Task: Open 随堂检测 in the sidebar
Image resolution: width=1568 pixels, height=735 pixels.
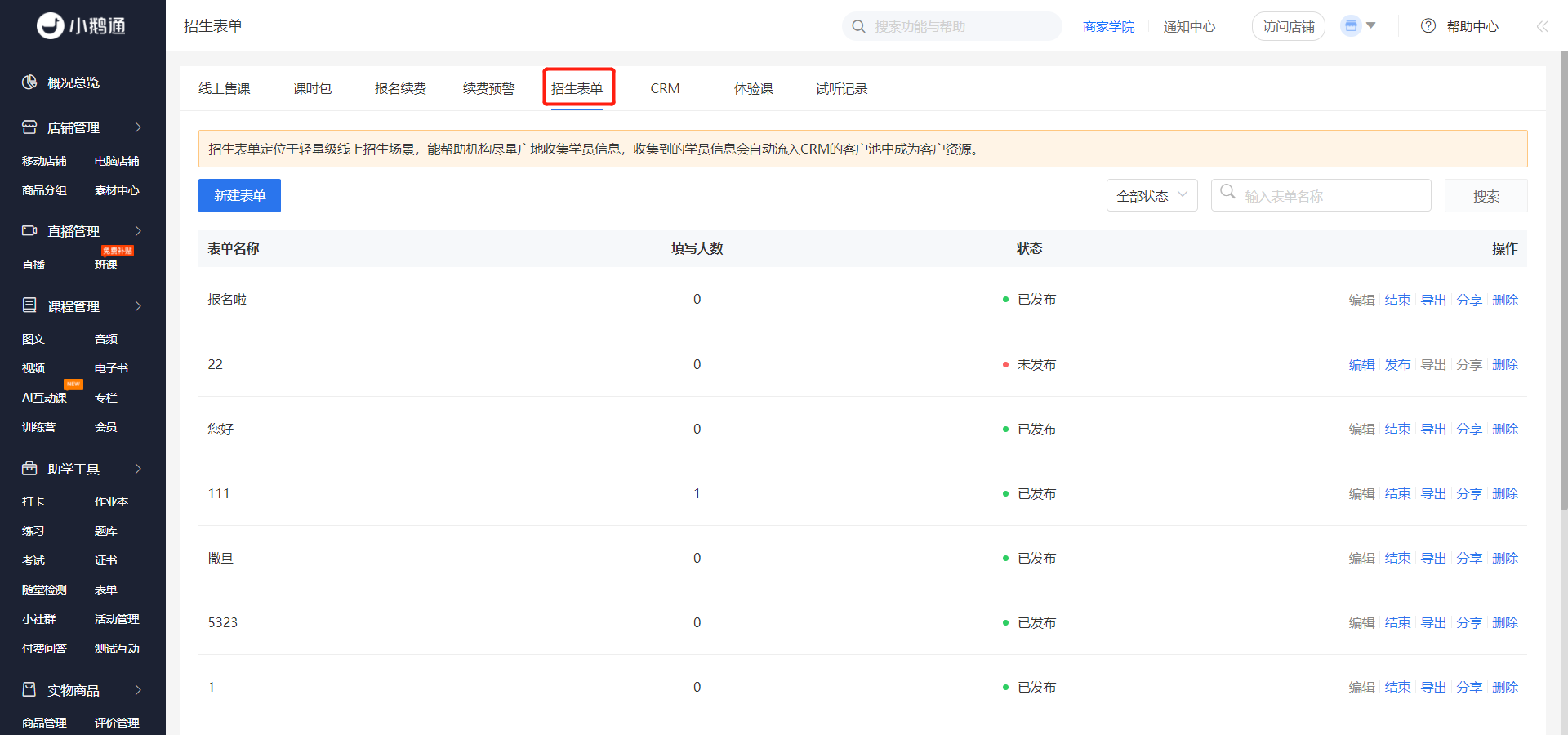Action: coord(44,590)
